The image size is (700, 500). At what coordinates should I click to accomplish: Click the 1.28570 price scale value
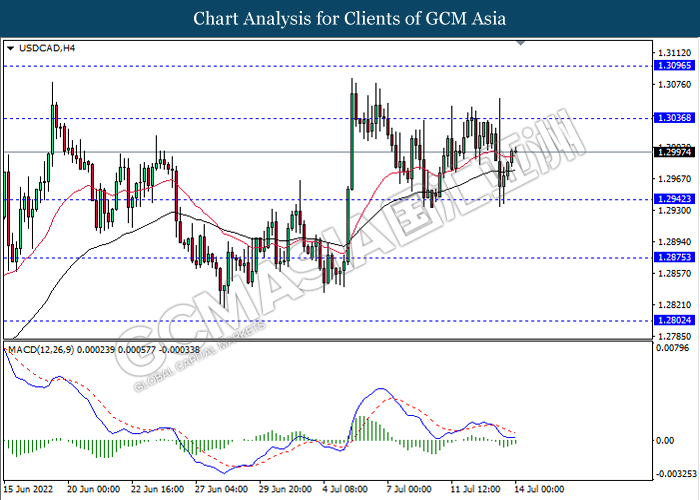[x=675, y=273]
